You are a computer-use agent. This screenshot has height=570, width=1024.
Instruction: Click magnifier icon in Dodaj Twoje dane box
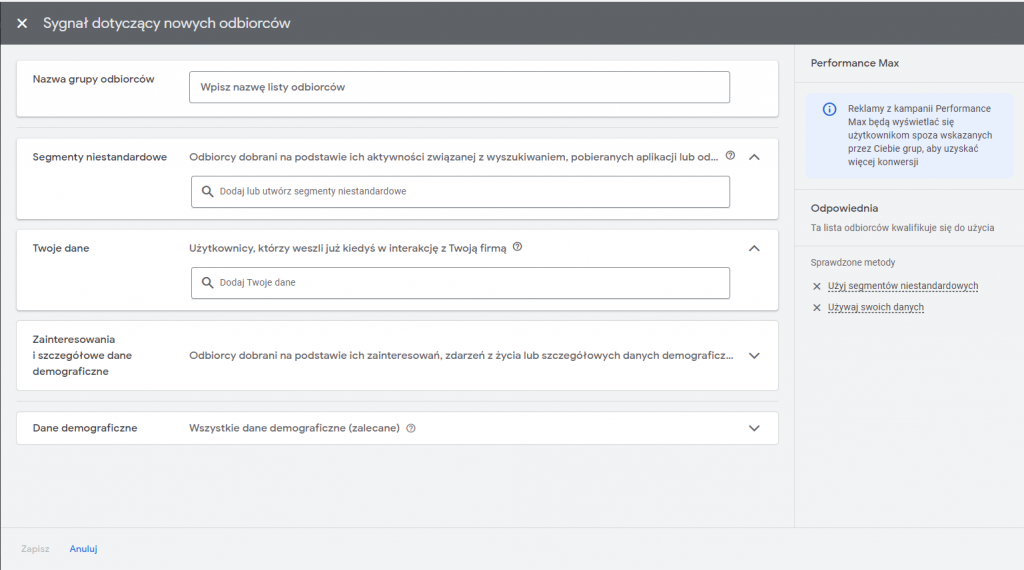(x=207, y=283)
